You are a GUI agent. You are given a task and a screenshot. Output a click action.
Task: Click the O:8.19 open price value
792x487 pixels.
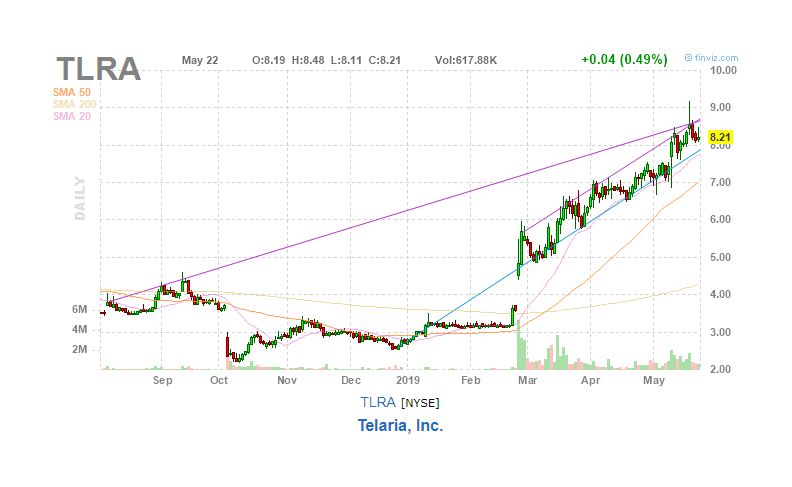pos(269,60)
